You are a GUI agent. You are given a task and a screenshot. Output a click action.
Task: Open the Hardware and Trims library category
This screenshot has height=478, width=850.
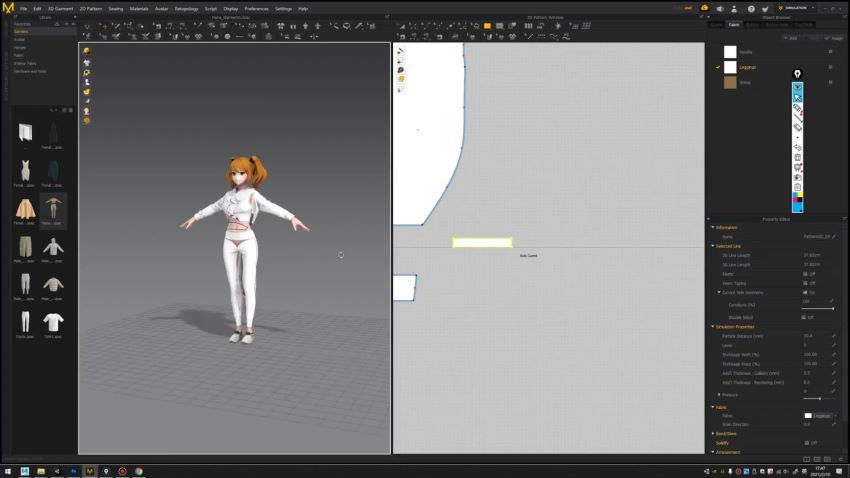click(30, 72)
